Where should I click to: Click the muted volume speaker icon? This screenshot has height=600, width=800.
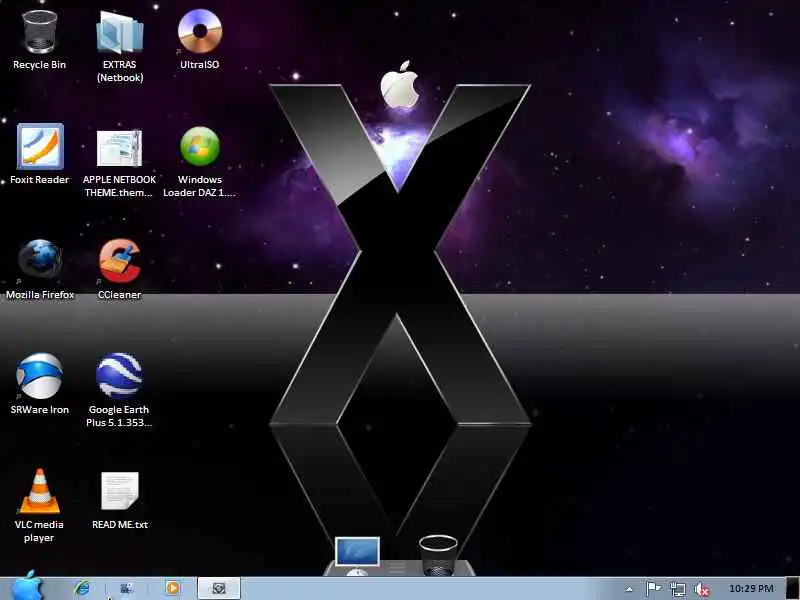[x=702, y=589]
